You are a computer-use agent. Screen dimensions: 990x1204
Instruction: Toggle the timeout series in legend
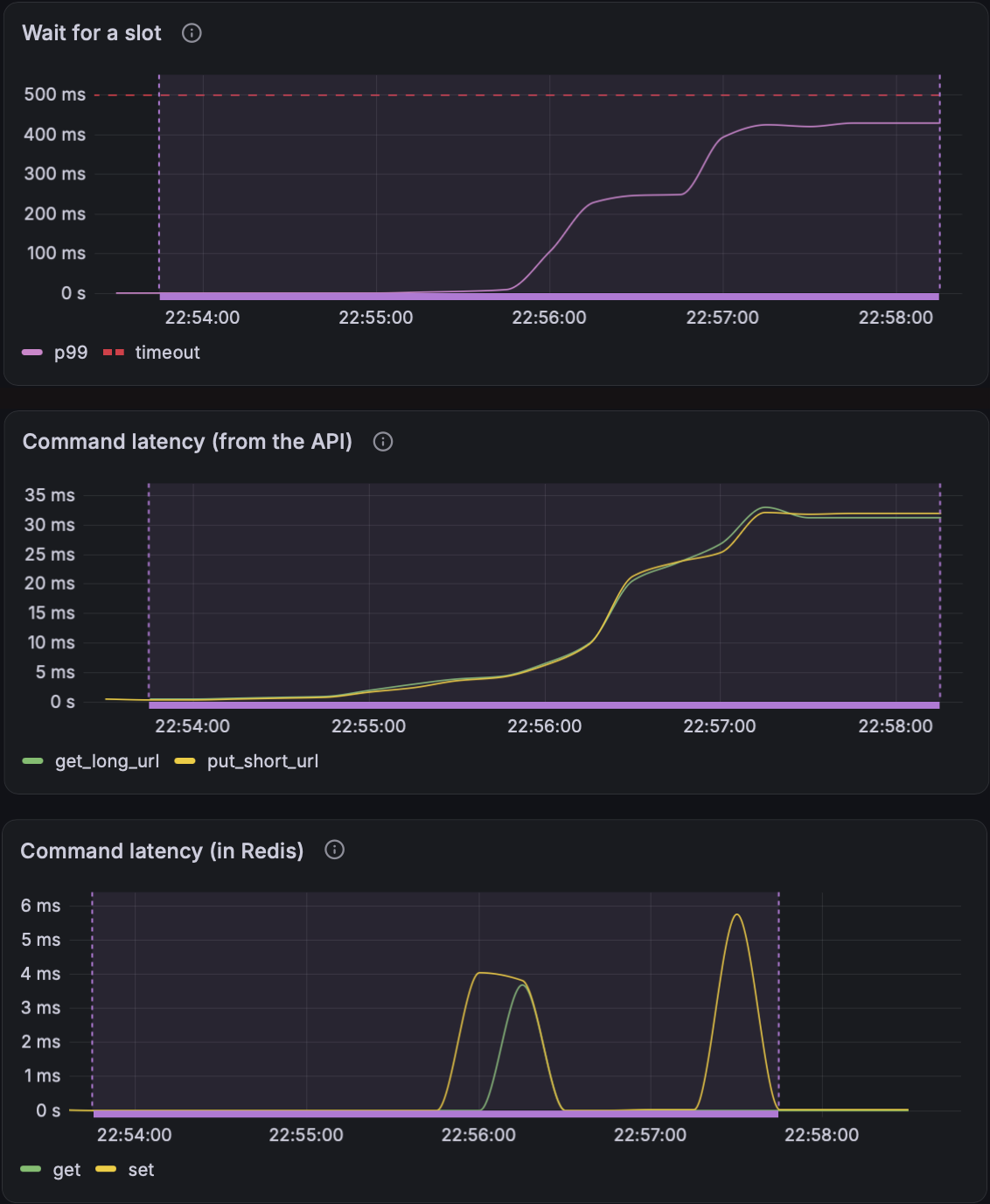tap(167, 353)
